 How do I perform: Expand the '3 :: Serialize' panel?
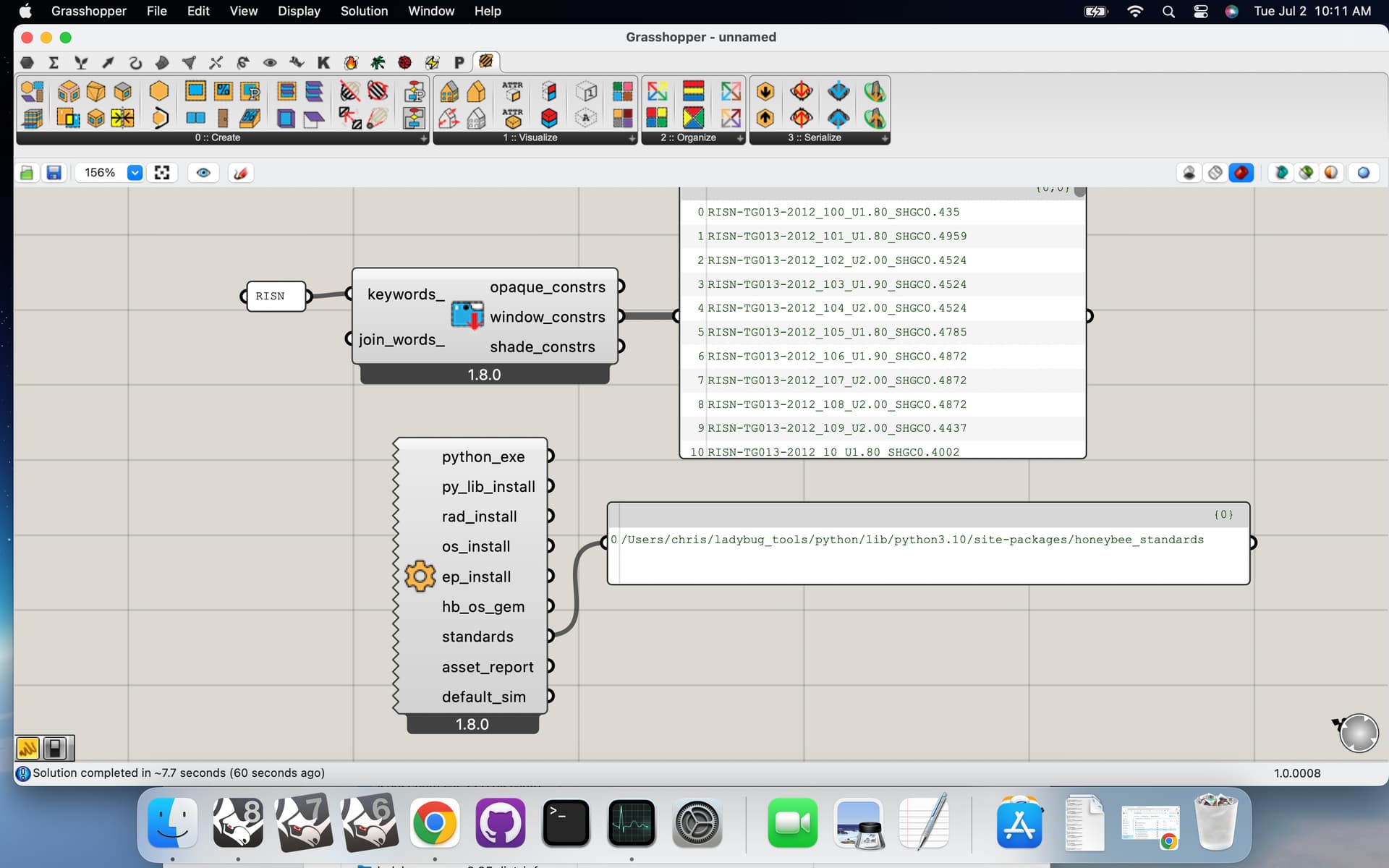pyautogui.click(x=884, y=138)
